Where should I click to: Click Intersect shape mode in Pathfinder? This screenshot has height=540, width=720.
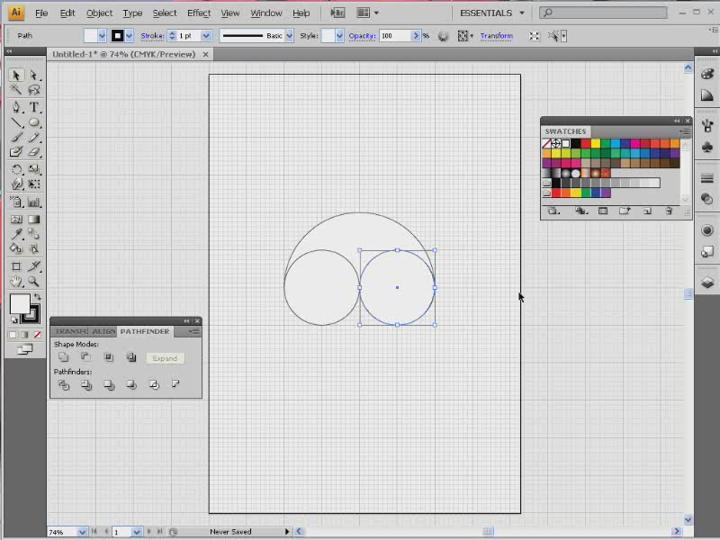(108, 357)
